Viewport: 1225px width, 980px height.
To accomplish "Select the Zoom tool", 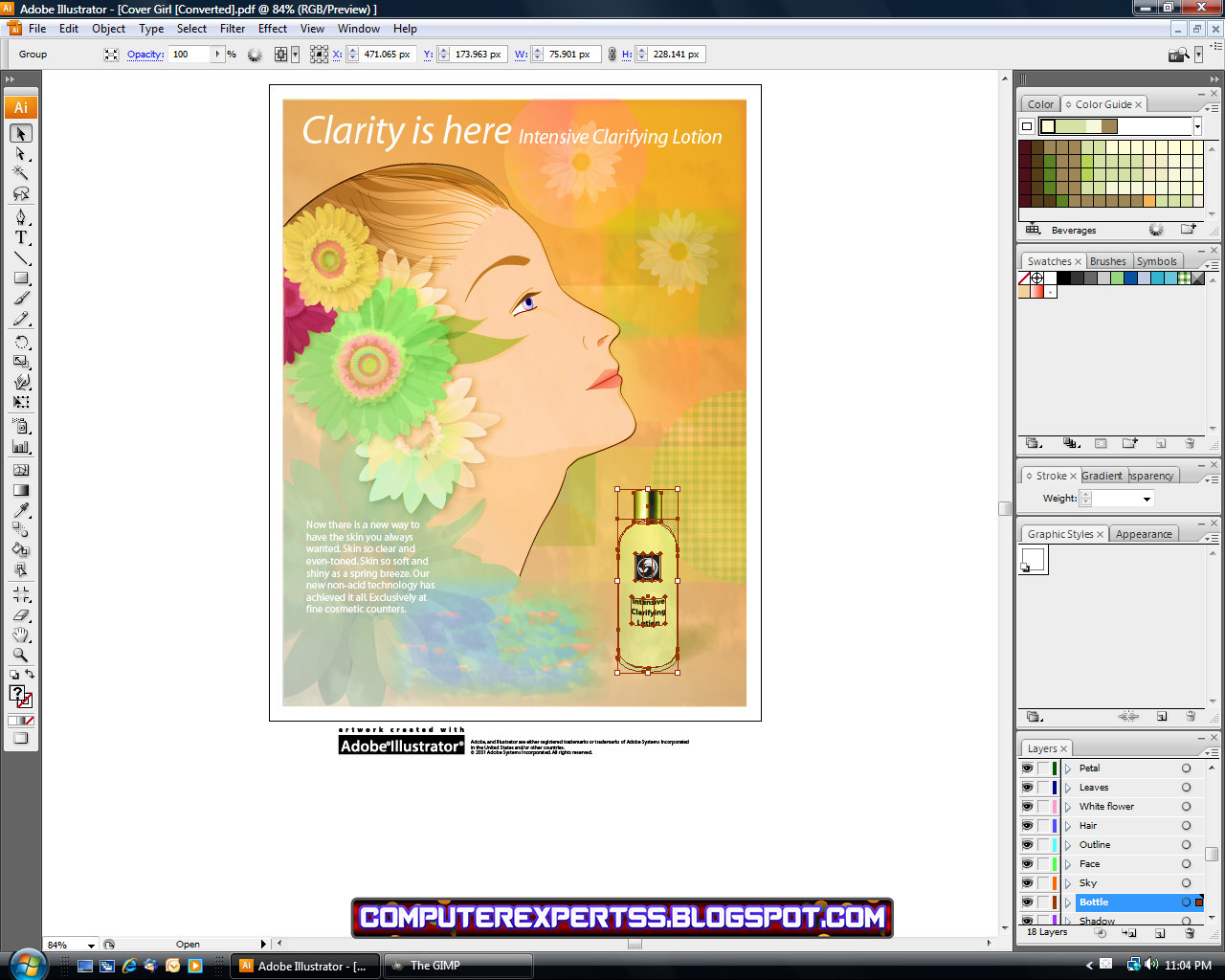I will coord(21,656).
